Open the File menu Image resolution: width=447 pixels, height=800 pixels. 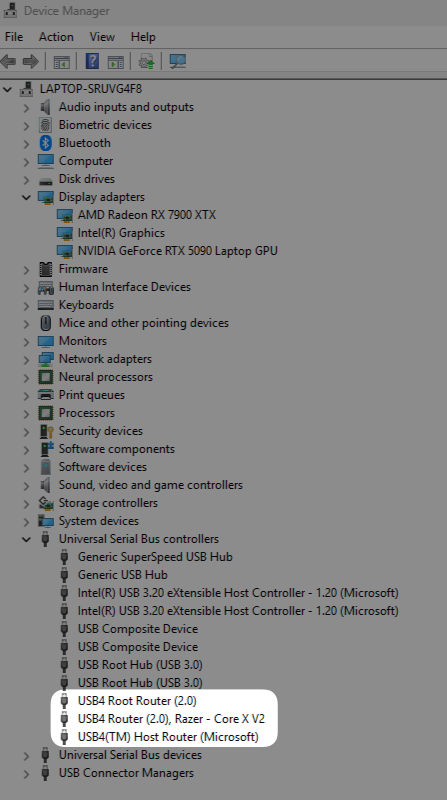click(x=14, y=37)
